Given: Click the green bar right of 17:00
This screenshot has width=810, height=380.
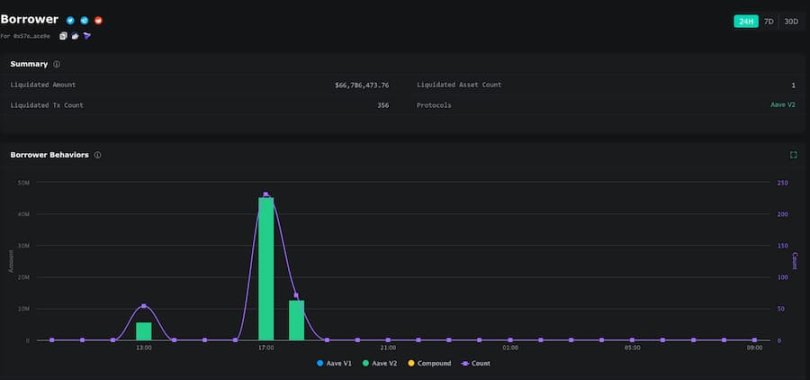Looking at the screenshot, I should click(297, 320).
